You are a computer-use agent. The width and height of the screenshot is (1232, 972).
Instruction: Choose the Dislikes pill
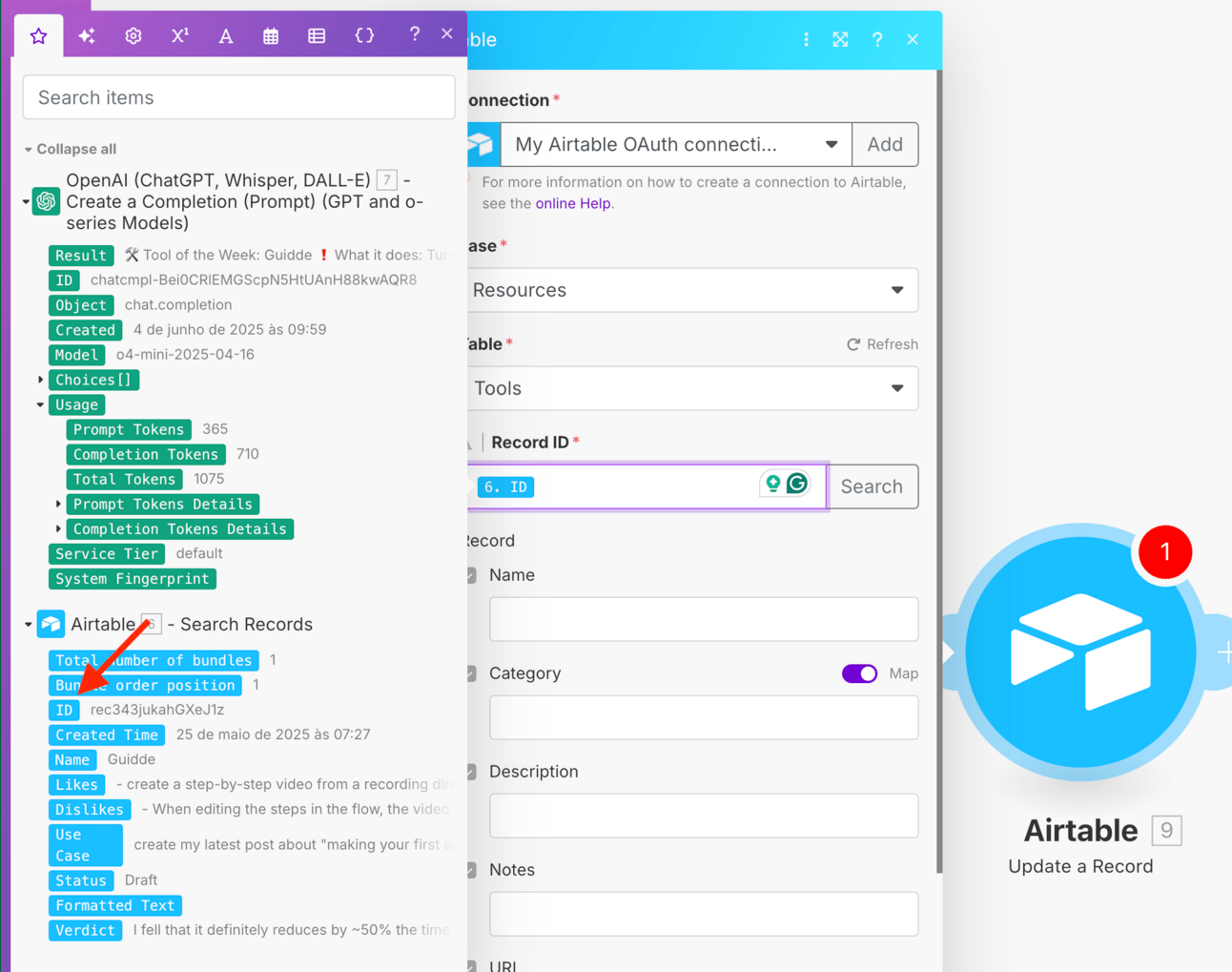pos(90,809)
